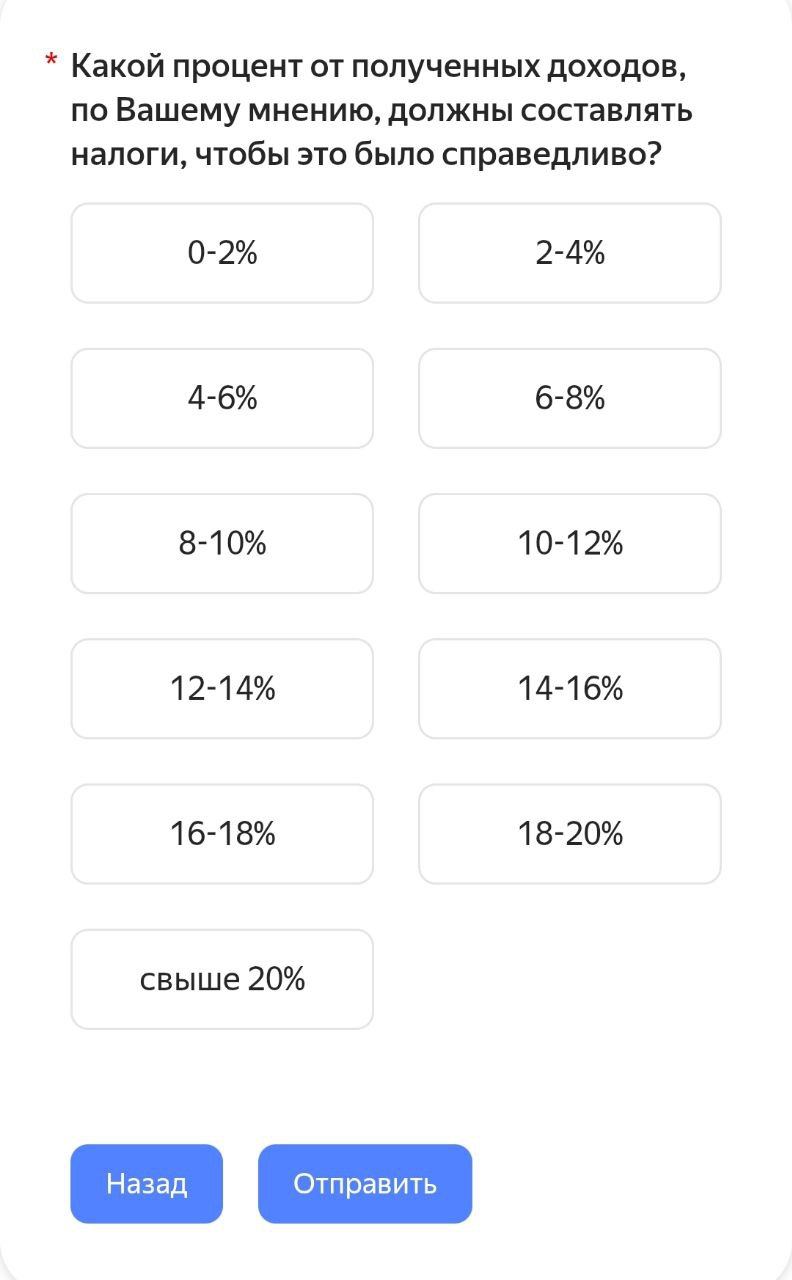Pick the 18-20% answer option

tap(569, 833)
